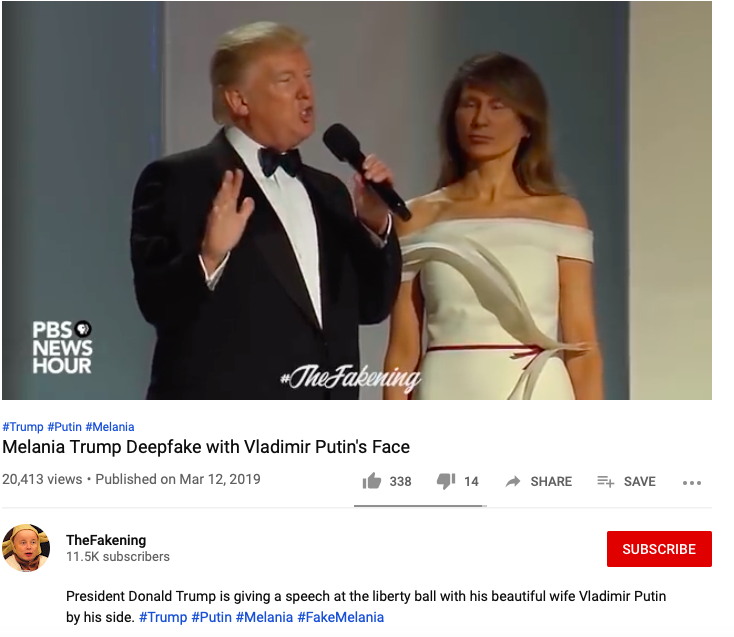
Task: Click the #Putin hashtag in description
Action: pos(212,617)
